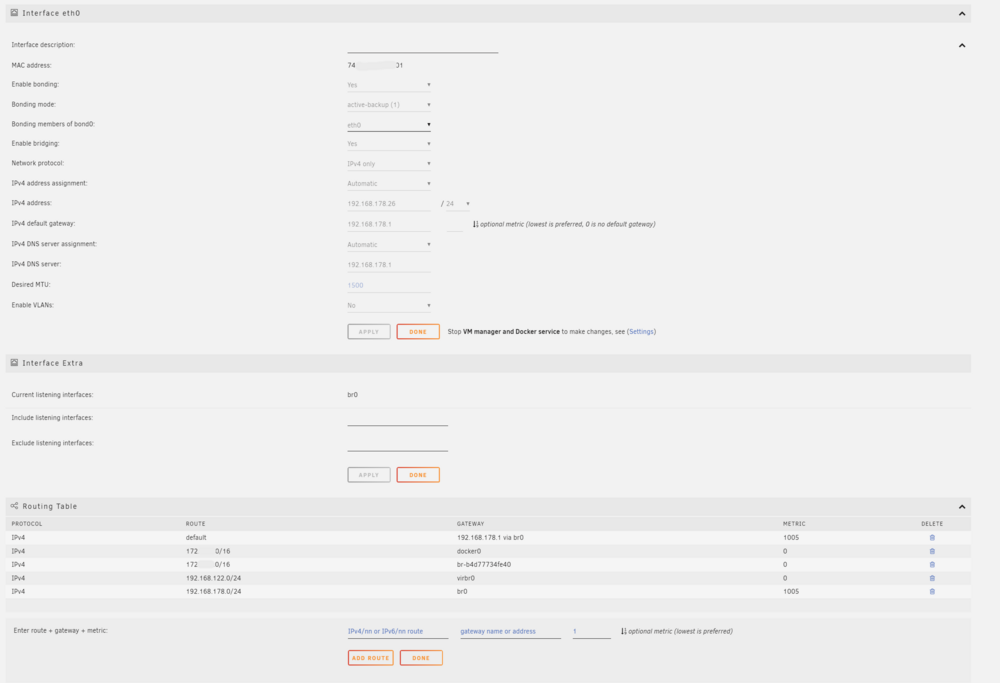The height and width of the screenshot is (683, 1000).
Task: Focus the gateway name or address field
Action: coord(510,631)
